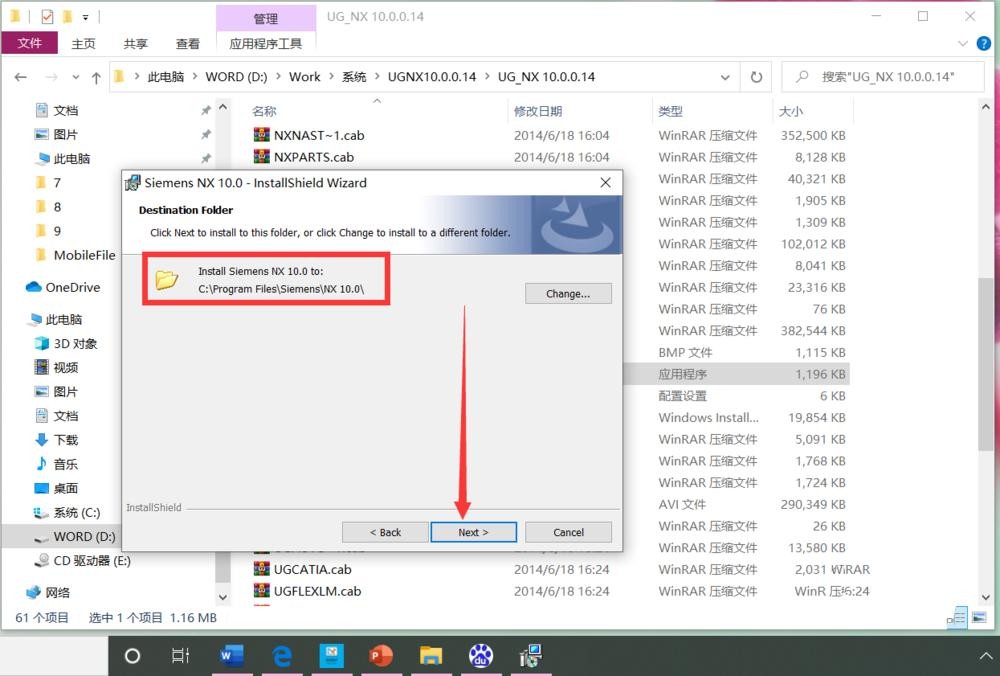This screenshot has height=676, width=1000.
Task: Expand the ribbon using the chevron
Action: [x=962, y=43]
